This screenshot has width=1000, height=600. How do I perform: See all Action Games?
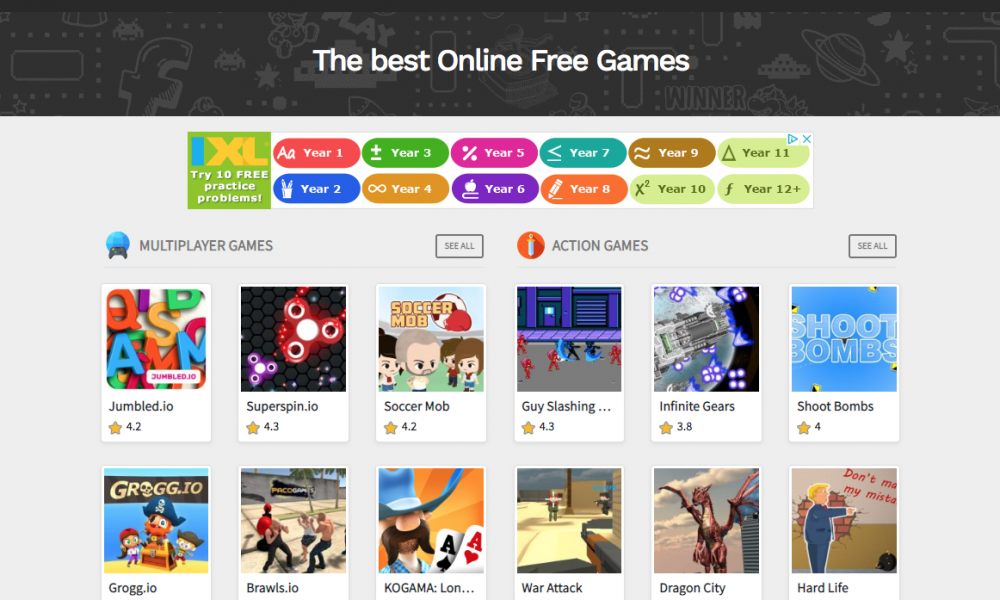click(872, 246)
